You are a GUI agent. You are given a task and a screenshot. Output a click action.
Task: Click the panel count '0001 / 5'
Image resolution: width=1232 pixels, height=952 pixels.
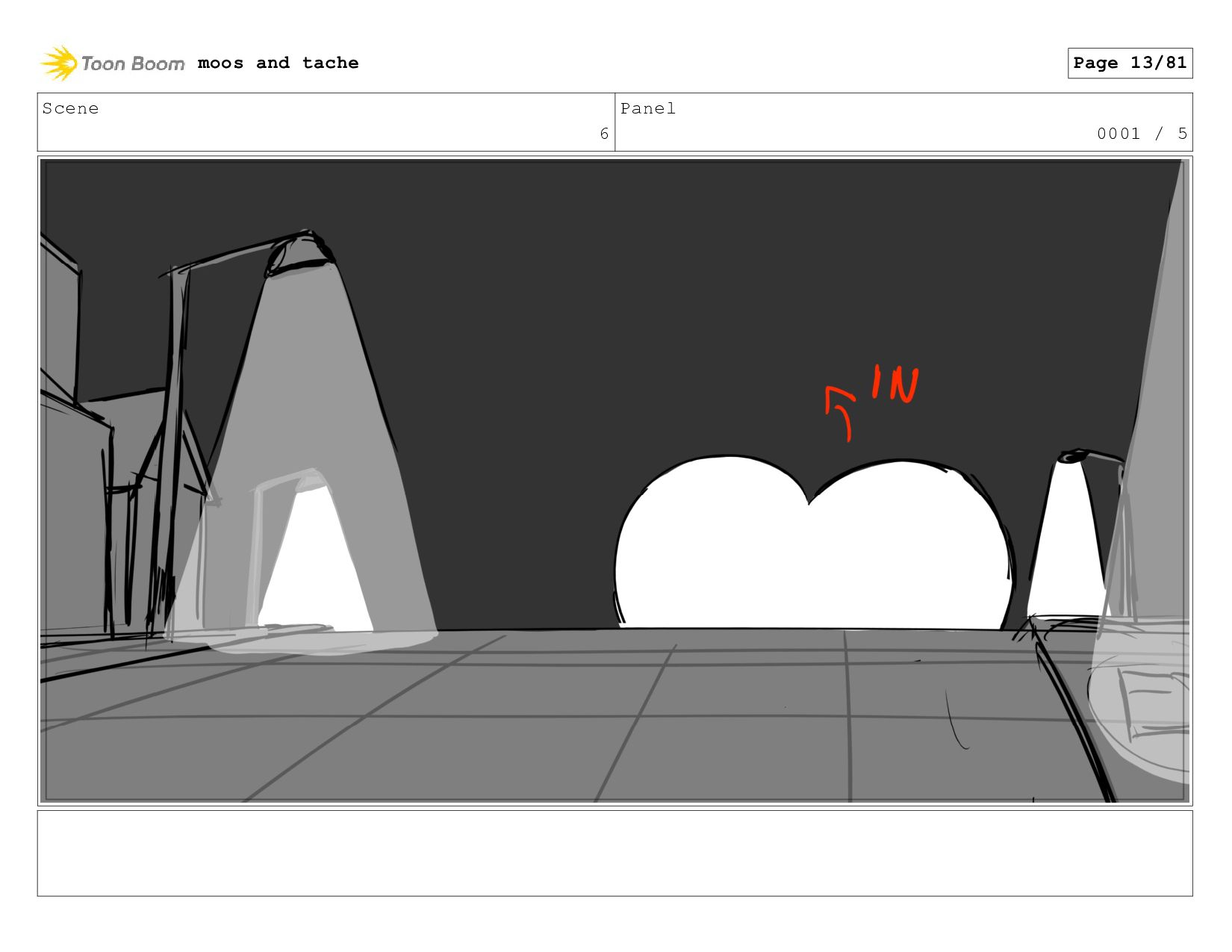(x=1142, y=134)
